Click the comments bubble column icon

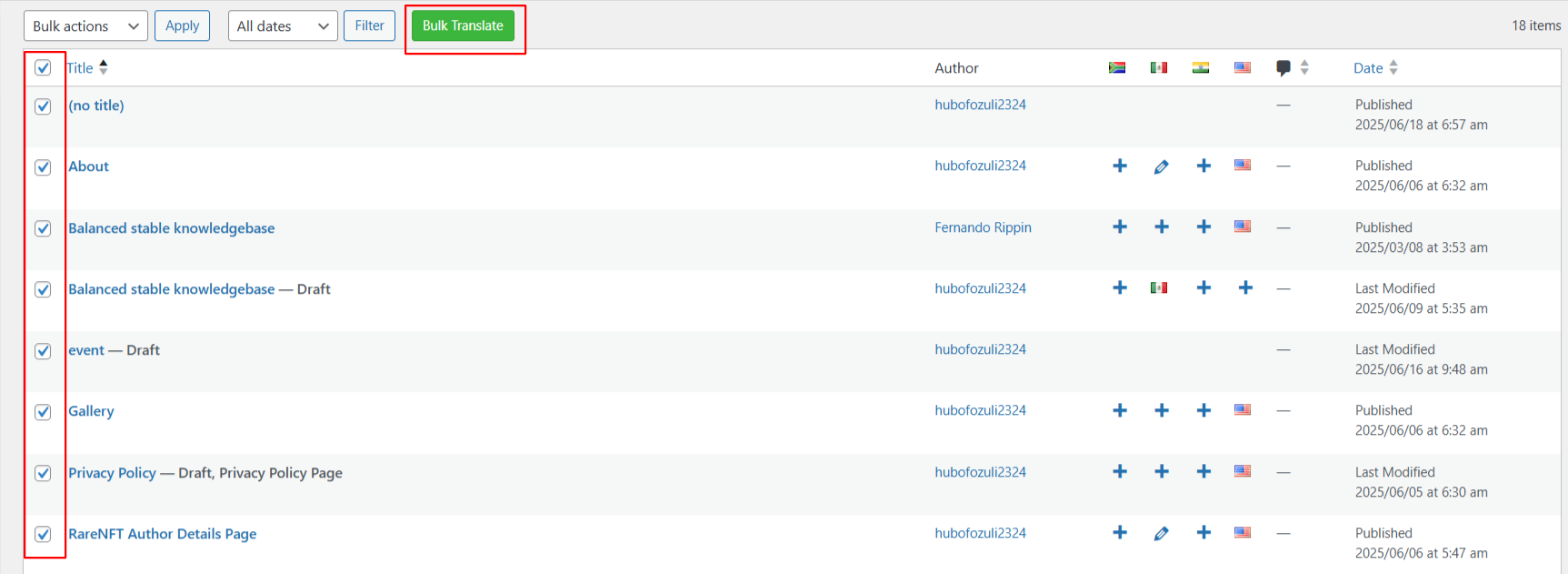[x=1283, y=67]
